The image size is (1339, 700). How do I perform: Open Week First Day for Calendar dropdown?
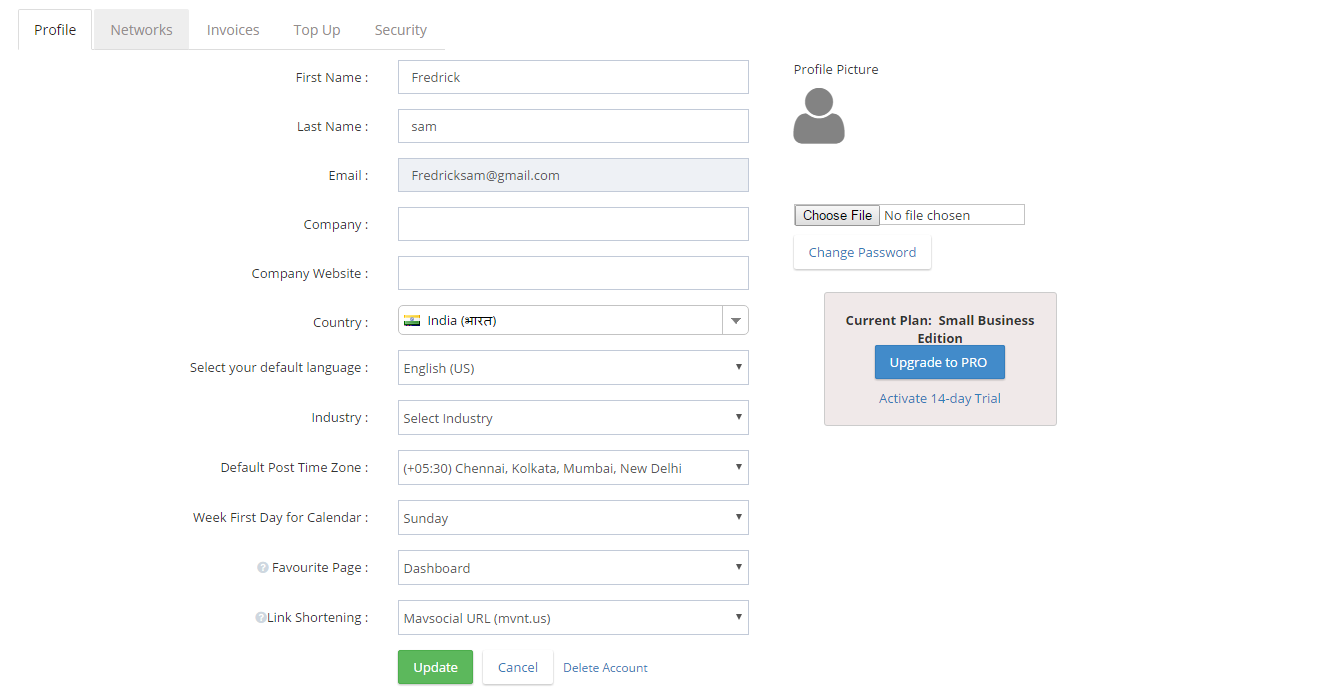[x=573, y=518]
